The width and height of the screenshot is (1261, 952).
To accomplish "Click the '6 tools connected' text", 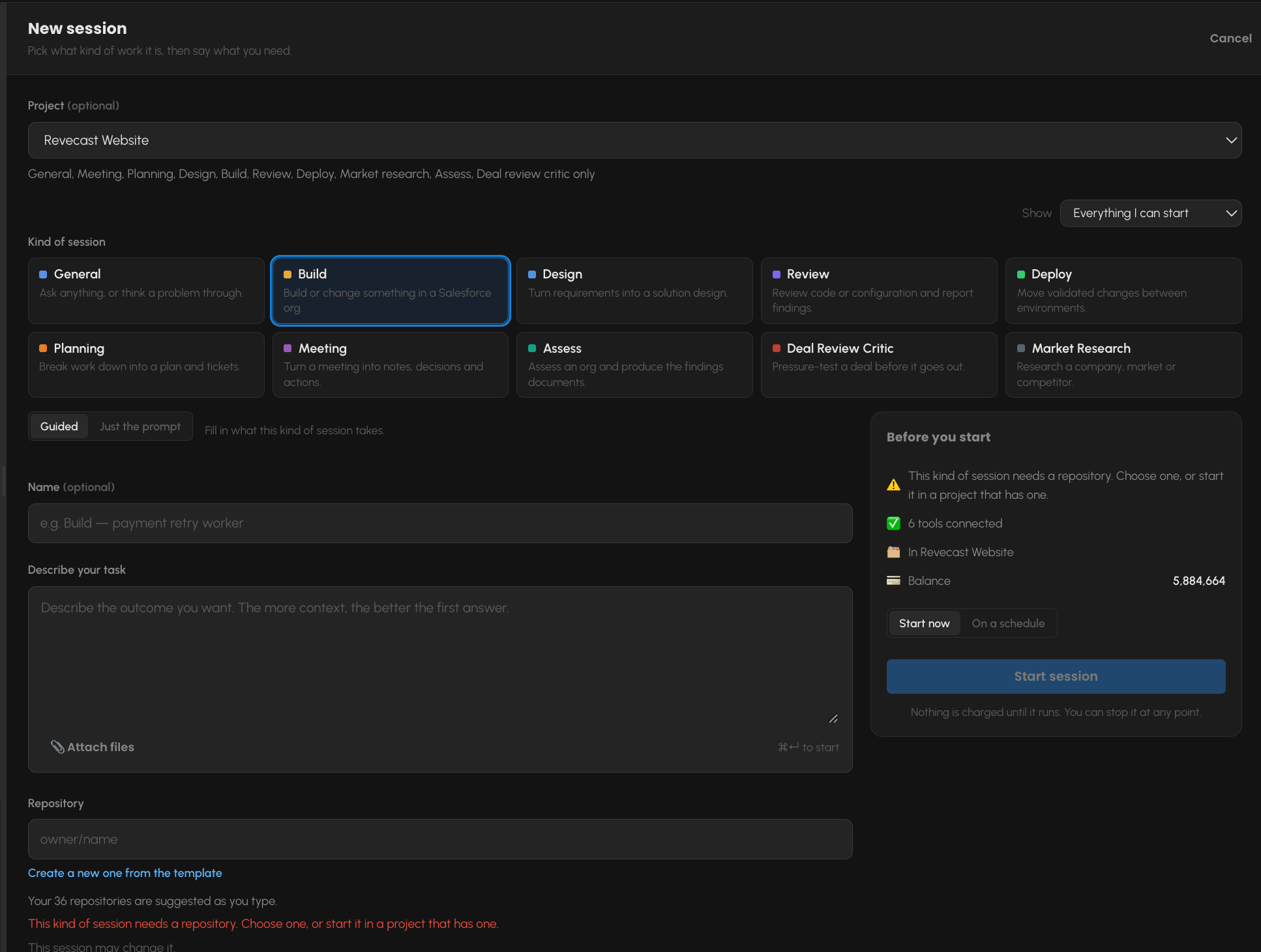I will click(955, 524).
